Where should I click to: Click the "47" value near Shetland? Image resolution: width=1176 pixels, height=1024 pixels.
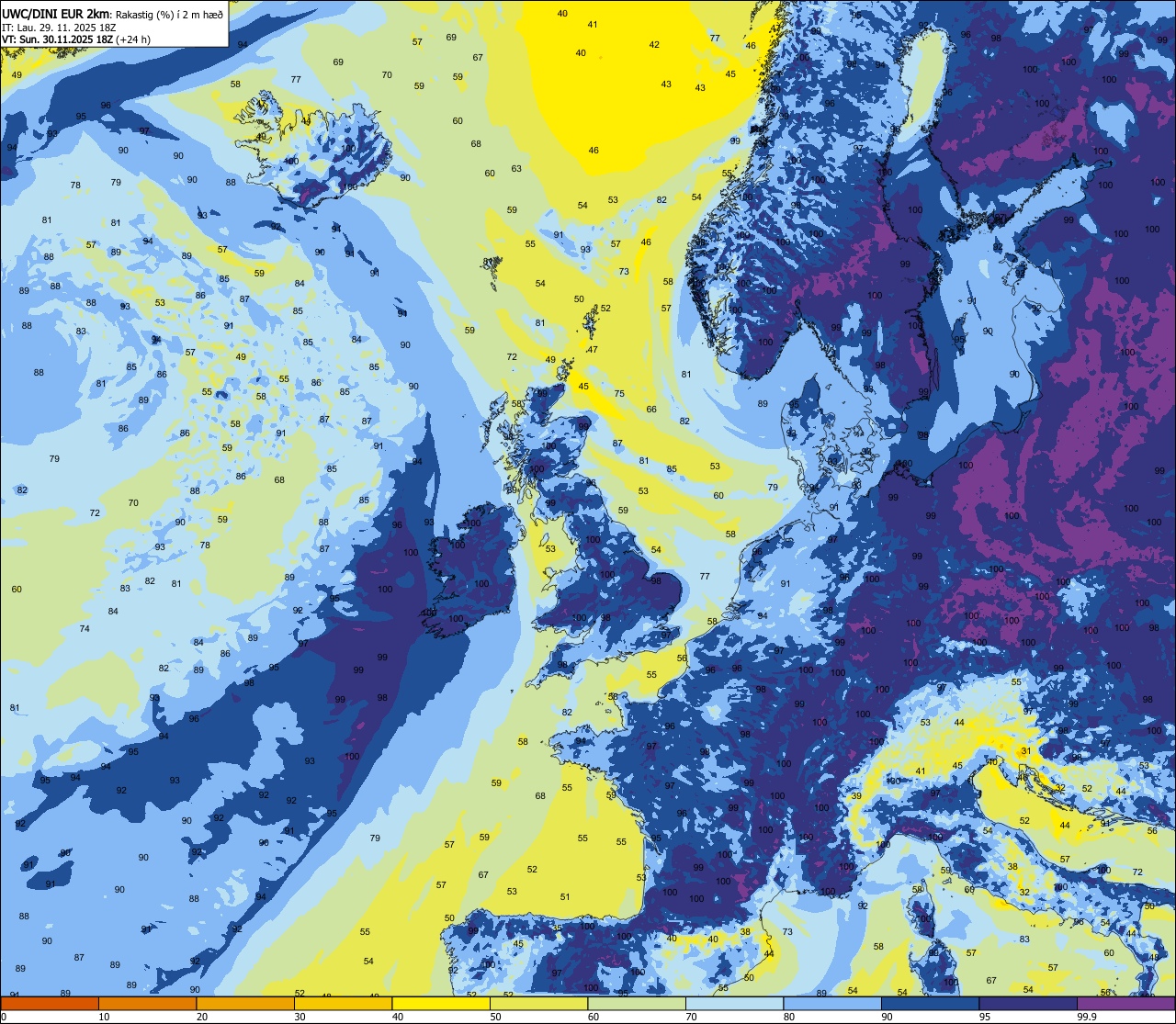click(593, 349)
